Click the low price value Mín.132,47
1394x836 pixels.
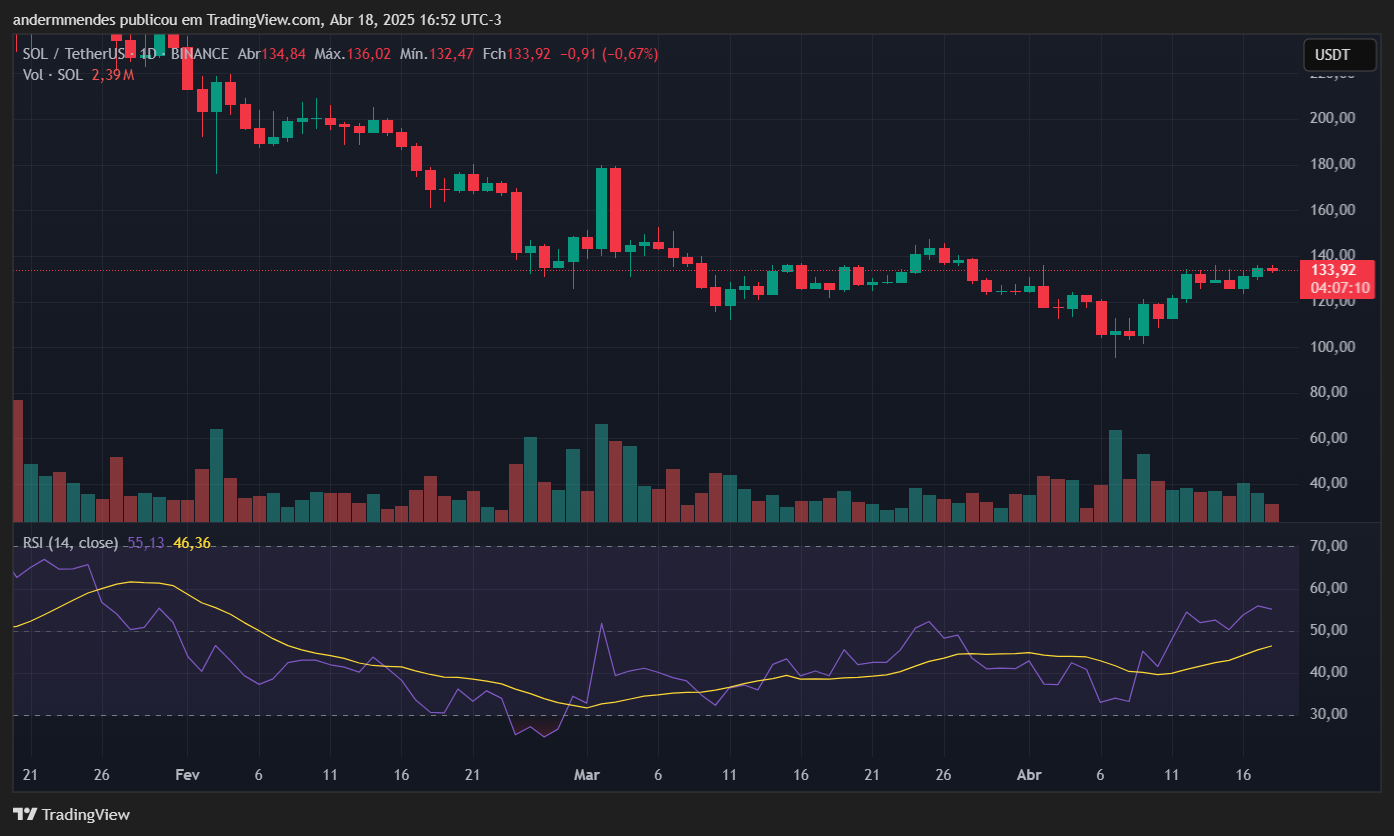tap(437, 54)
